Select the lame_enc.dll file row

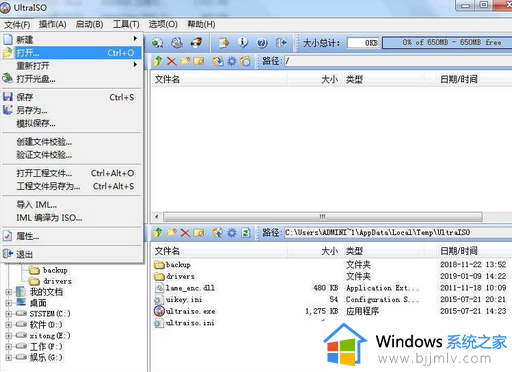click(330, 288)
